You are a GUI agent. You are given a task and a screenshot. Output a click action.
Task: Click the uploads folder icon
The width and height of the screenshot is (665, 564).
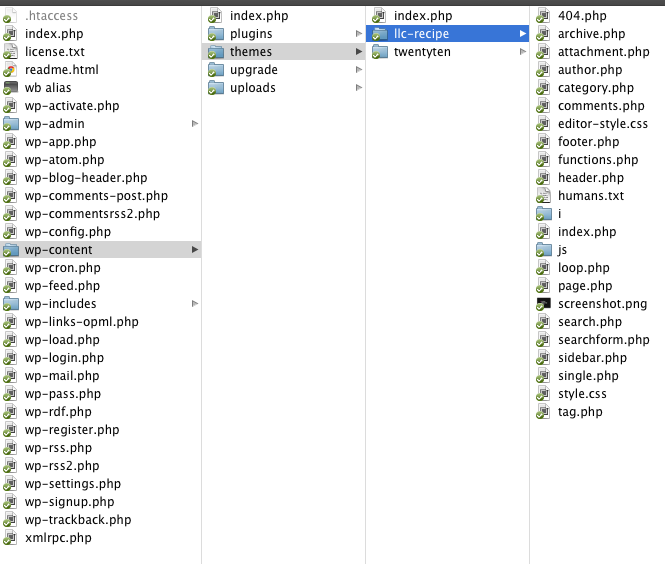point(215,88)
